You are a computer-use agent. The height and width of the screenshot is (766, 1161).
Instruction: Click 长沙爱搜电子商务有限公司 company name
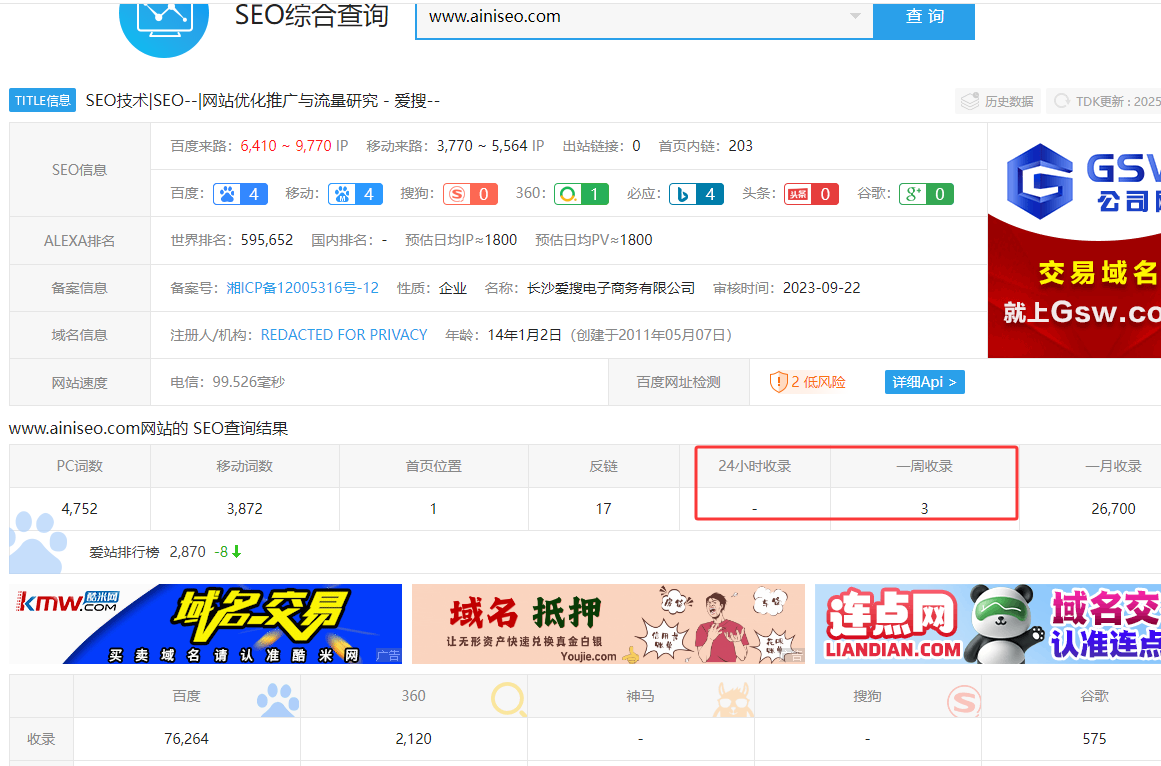(x=611, y=288)
